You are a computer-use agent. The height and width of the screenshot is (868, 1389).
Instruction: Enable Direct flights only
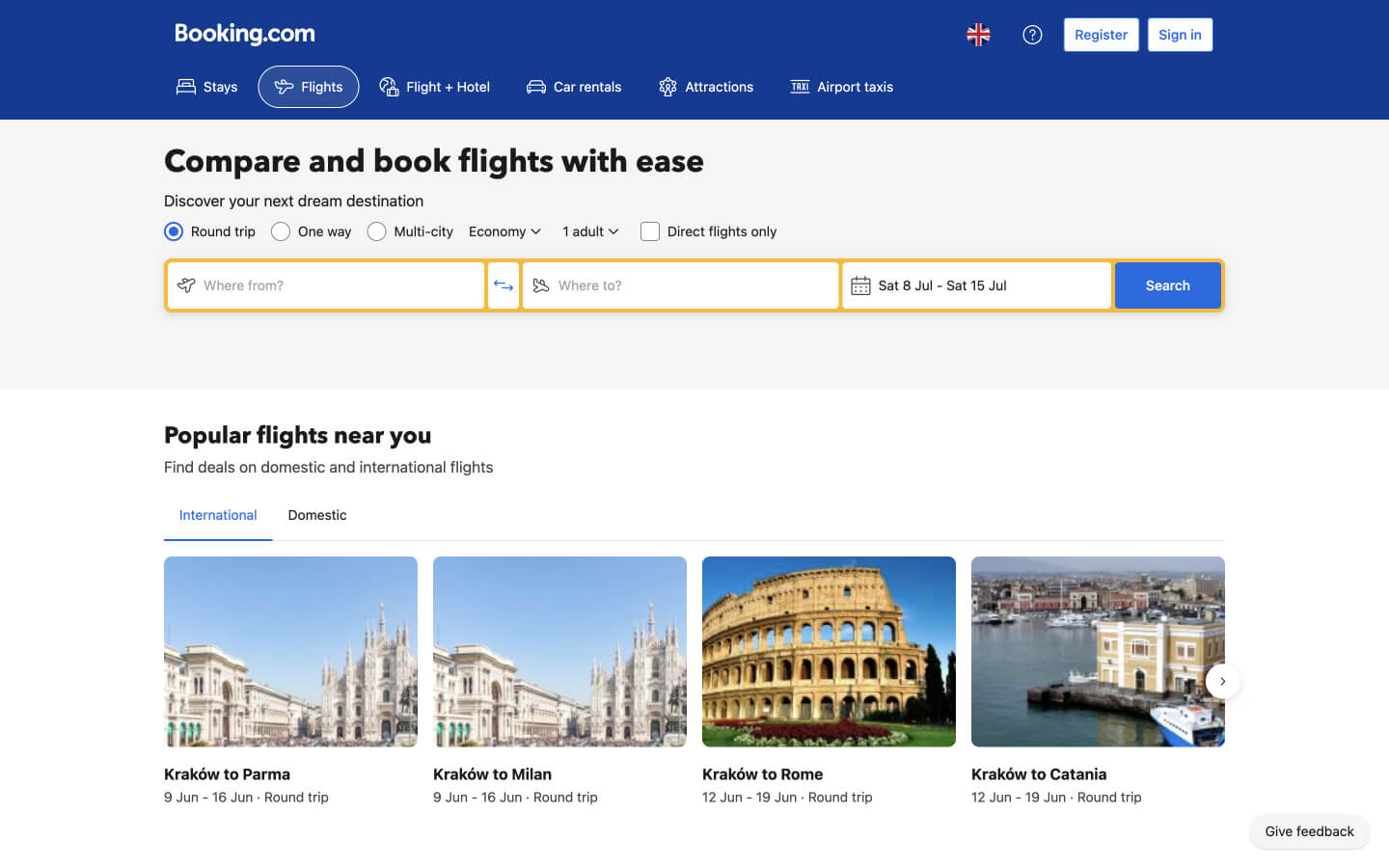click(x=649, y=231)
